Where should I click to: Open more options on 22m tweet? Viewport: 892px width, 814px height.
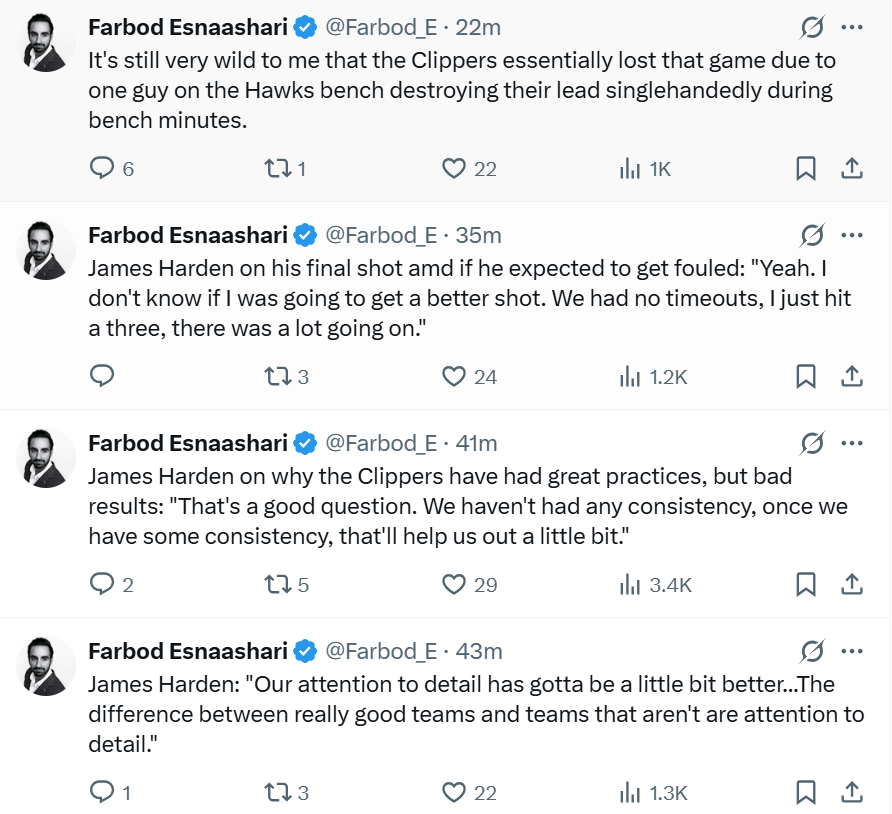pyautogui.click(x=851, y=27)
